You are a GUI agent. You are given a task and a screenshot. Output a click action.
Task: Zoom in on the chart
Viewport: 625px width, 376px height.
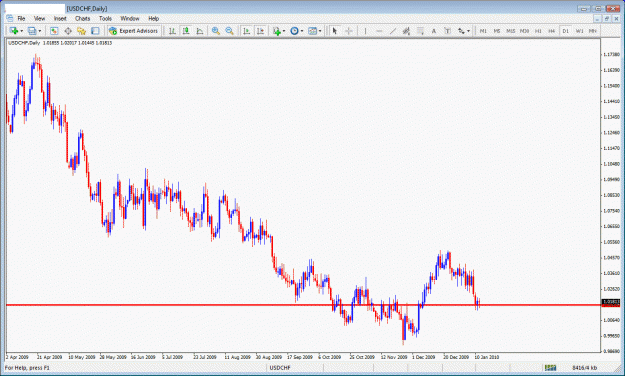tap(216, 31)
